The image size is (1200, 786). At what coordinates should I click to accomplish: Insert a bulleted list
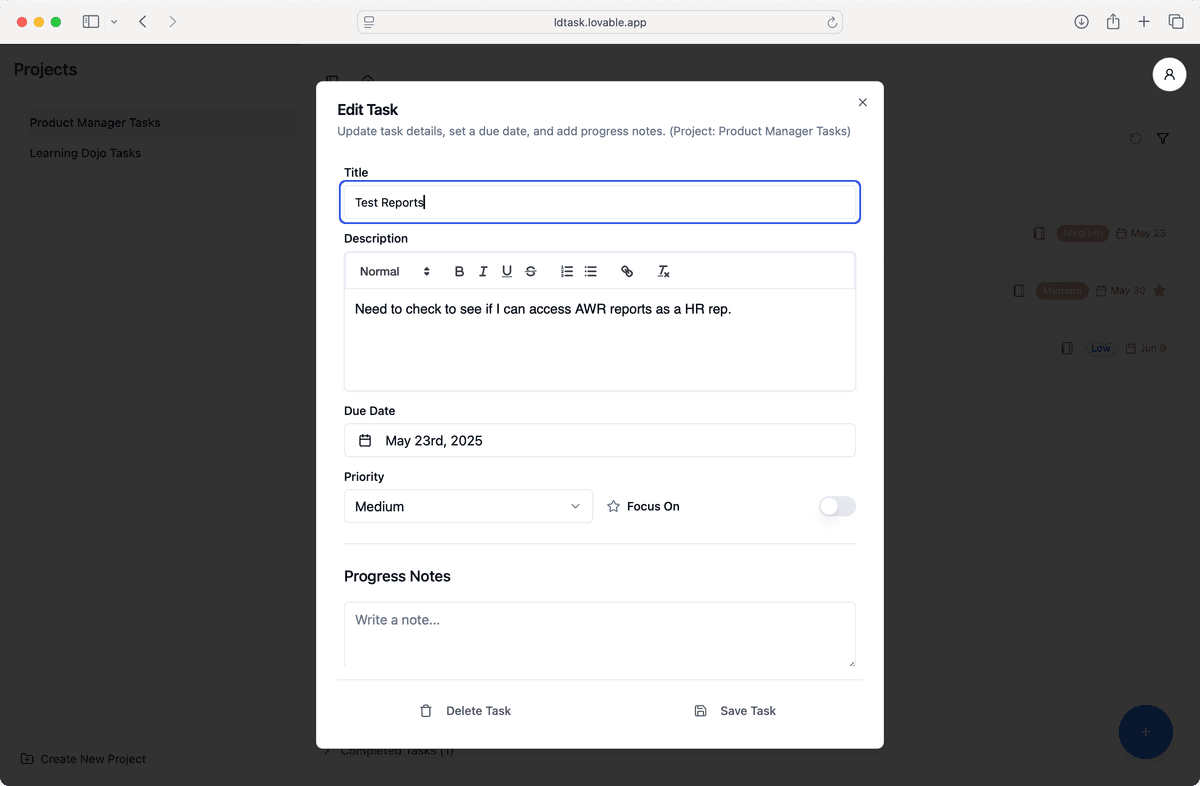pos(591,271)
